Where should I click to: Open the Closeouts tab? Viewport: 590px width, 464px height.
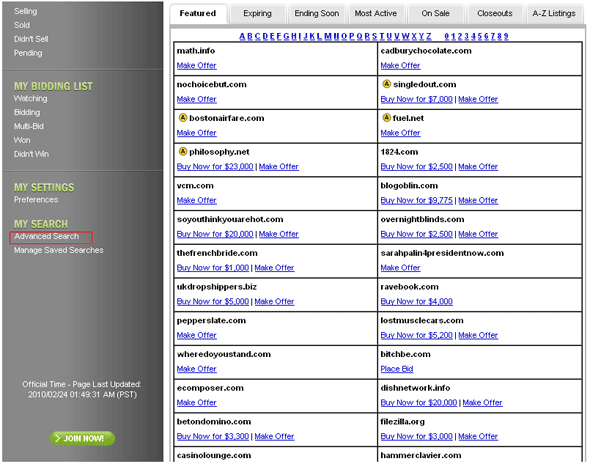point(495,14)
